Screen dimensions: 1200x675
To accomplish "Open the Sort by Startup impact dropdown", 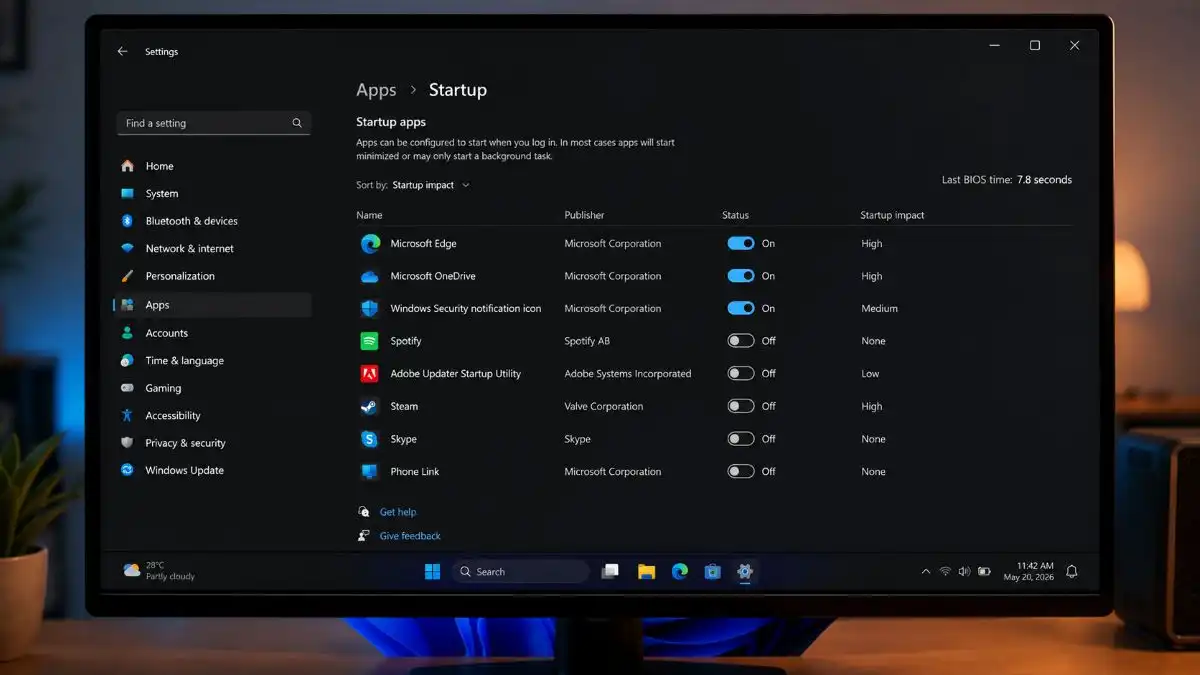I will tap(430, 185).
